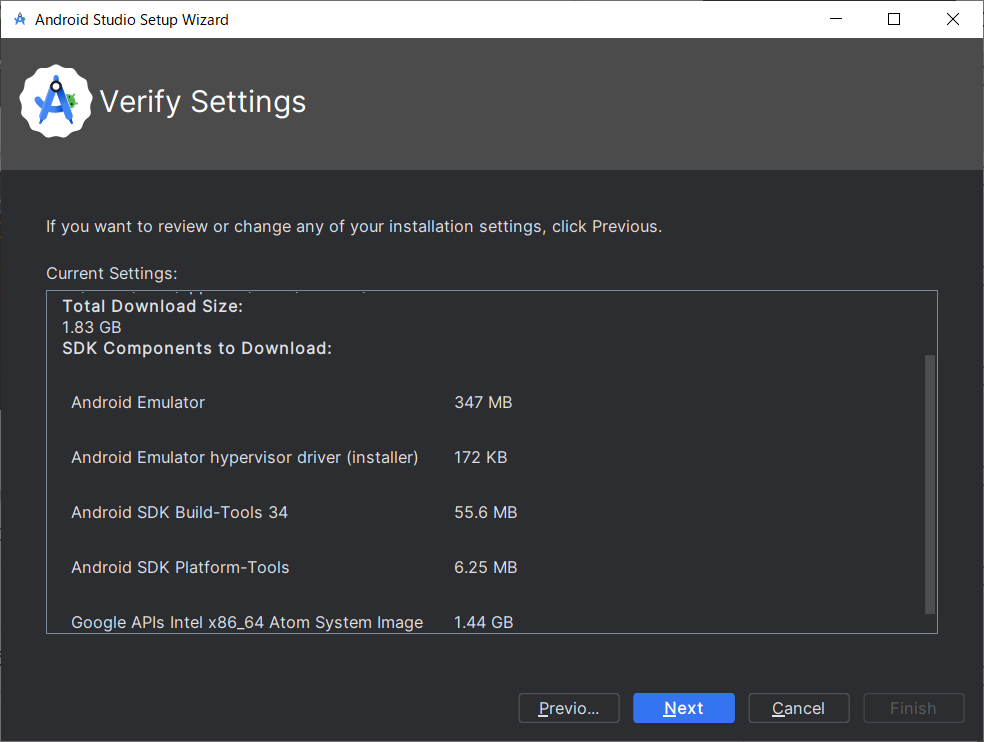Click the SDK Components to Download heading
984x742 pixels.
point(197,348)
